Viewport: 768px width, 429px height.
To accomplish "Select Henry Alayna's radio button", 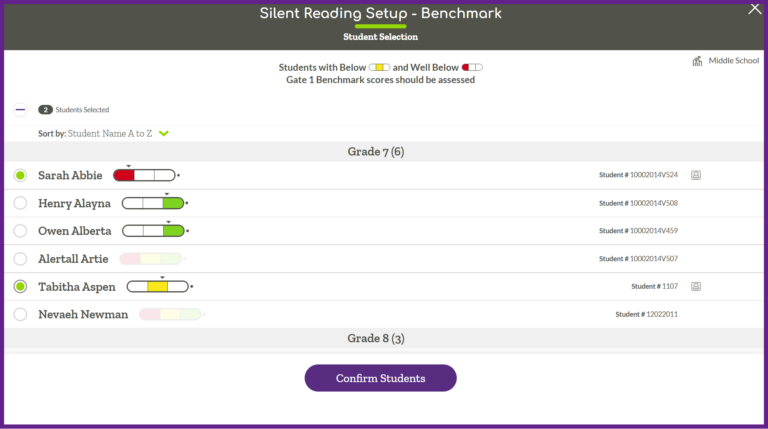I will click(20, 203).
